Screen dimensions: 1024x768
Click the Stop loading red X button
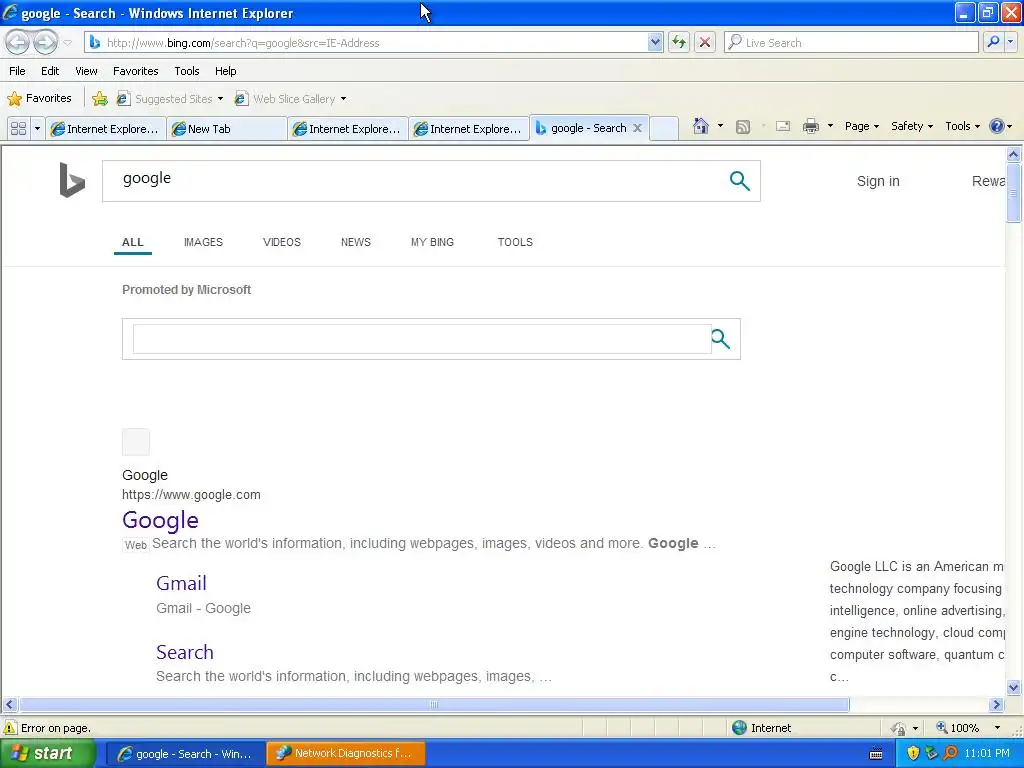(705, 42)
